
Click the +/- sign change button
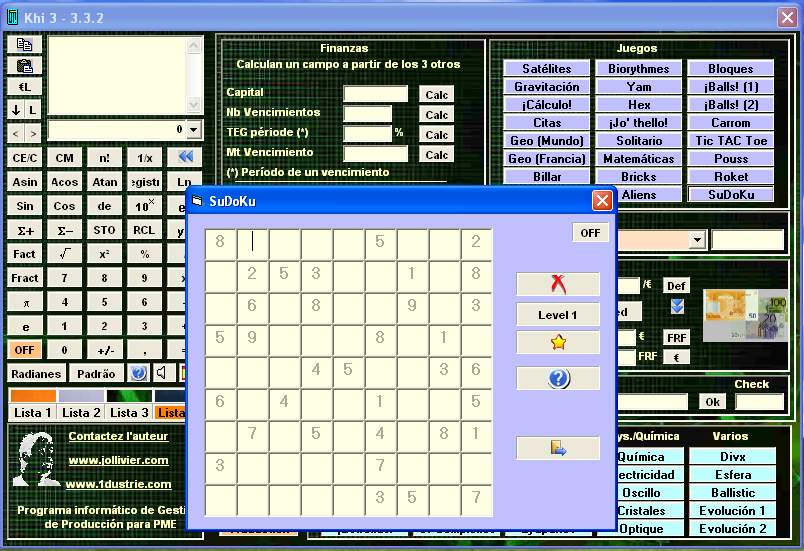coord(105,350)
